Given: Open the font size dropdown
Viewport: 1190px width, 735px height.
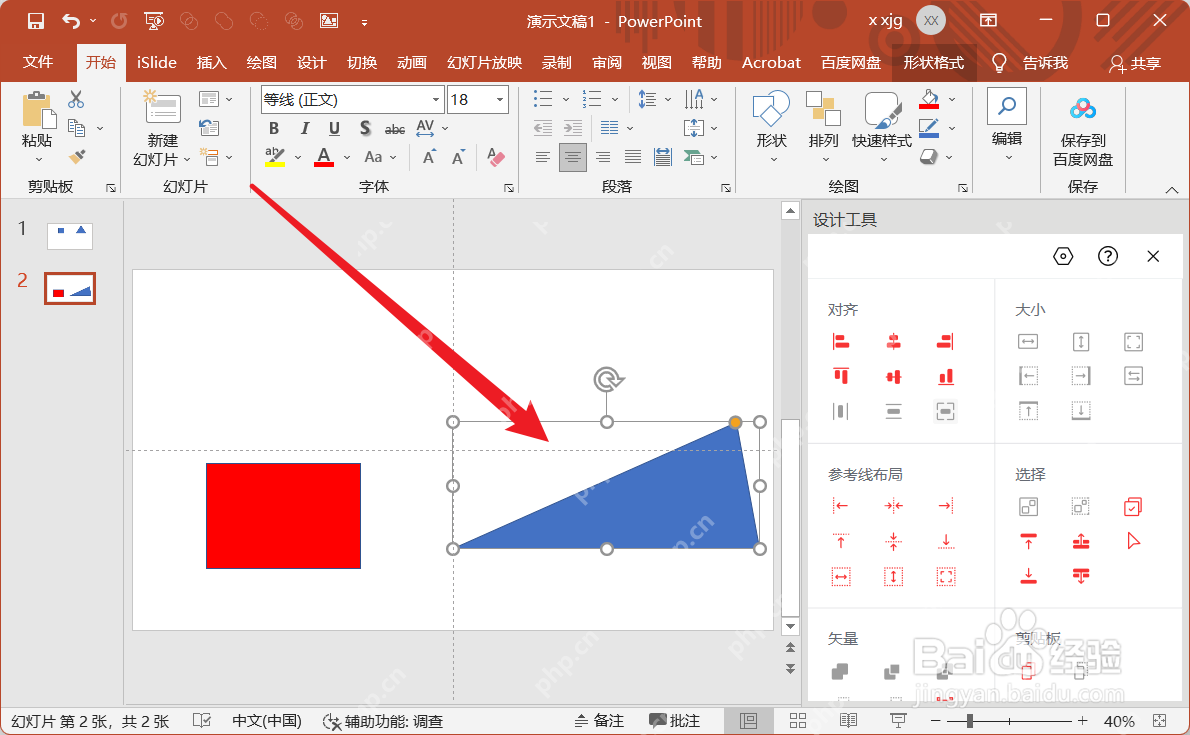Looking at the screenshot, I should (500, 99).
